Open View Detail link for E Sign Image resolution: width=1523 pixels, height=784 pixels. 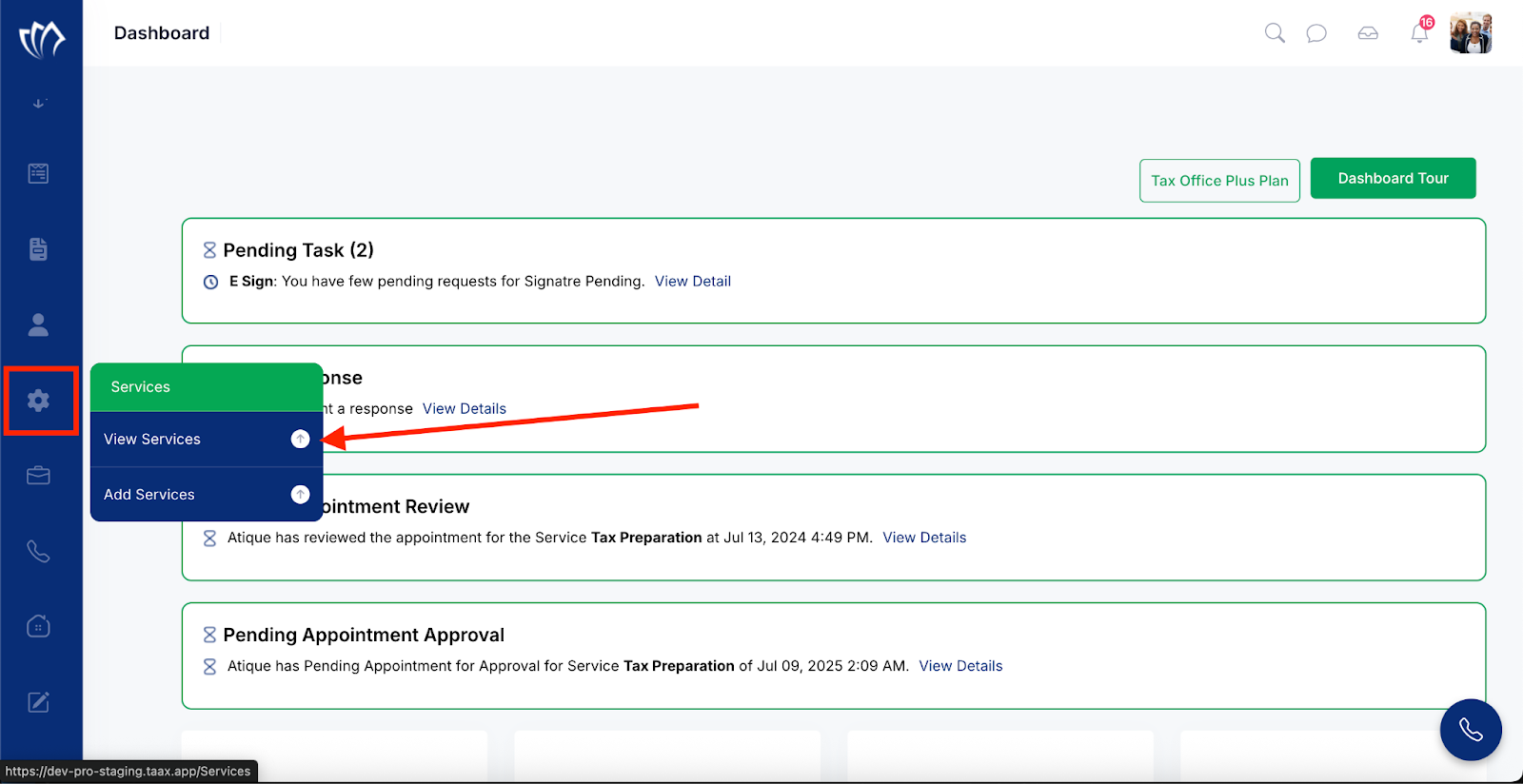point(693,282)
